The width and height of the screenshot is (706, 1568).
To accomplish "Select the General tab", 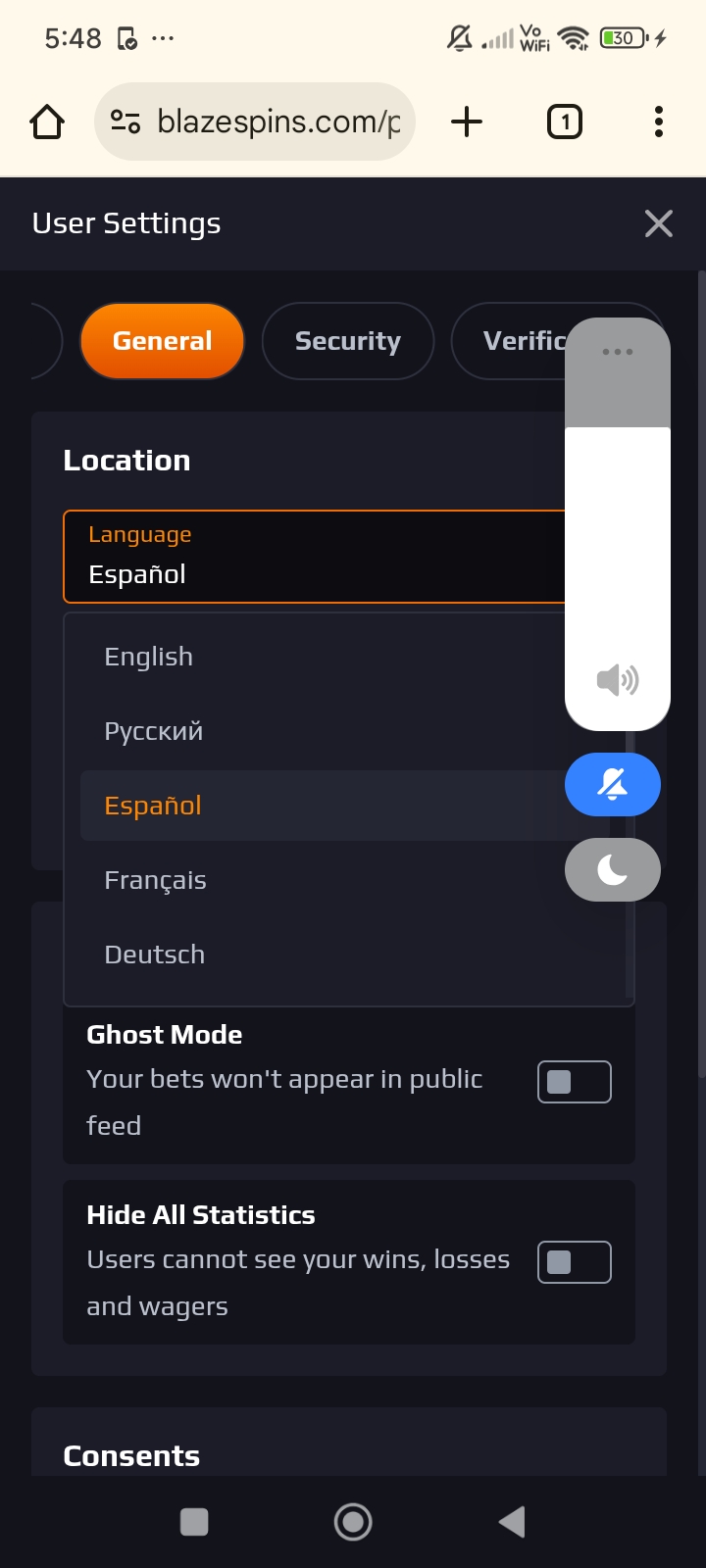I will tap(162, 341).
